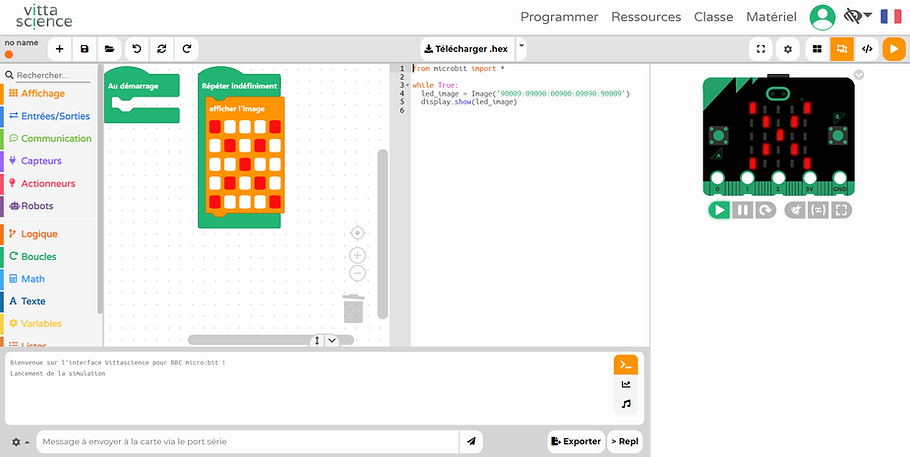
Task: Toggle the center LED of image block
Action: pos(245,164)
